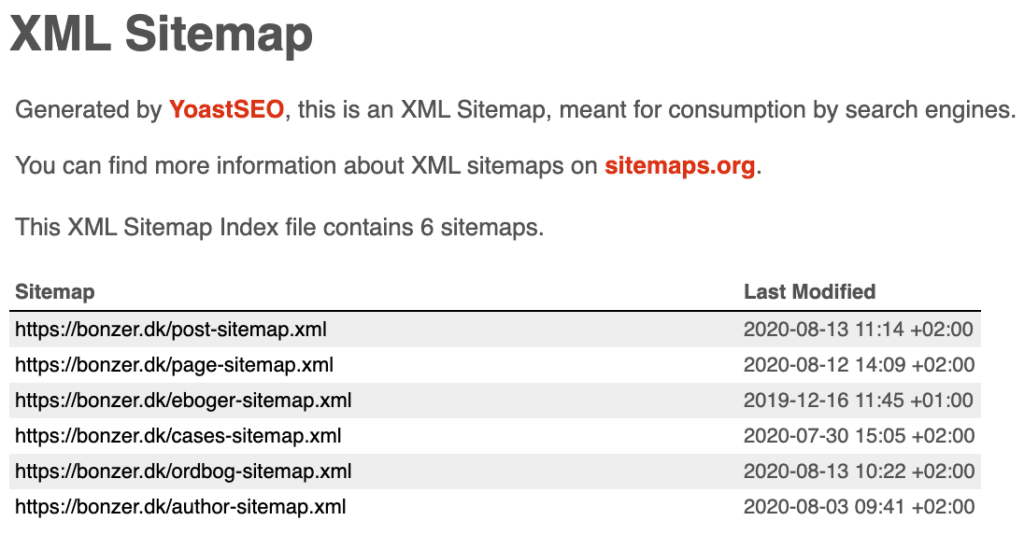Open the post-sitemap.xml URL

click(x=171, y=329)
